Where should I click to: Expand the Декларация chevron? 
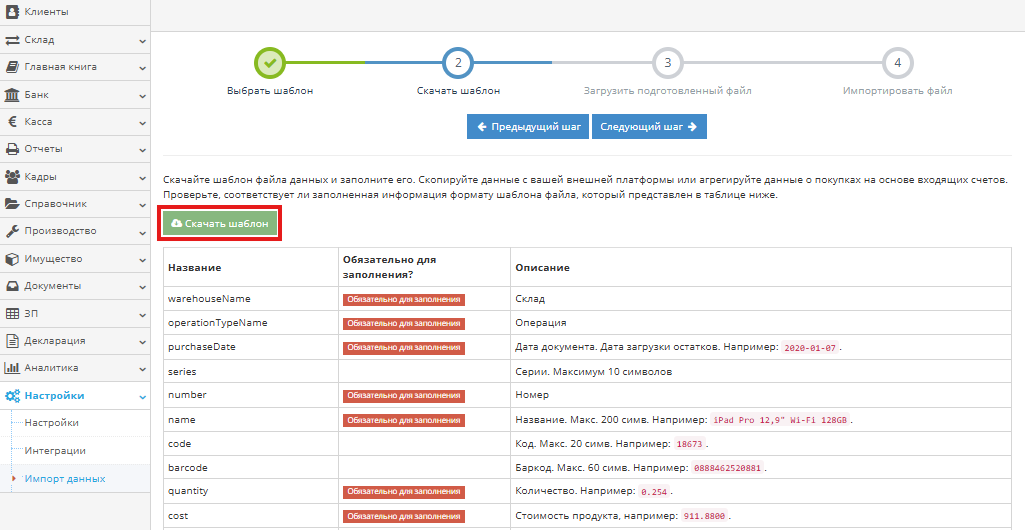click(142, 341)
